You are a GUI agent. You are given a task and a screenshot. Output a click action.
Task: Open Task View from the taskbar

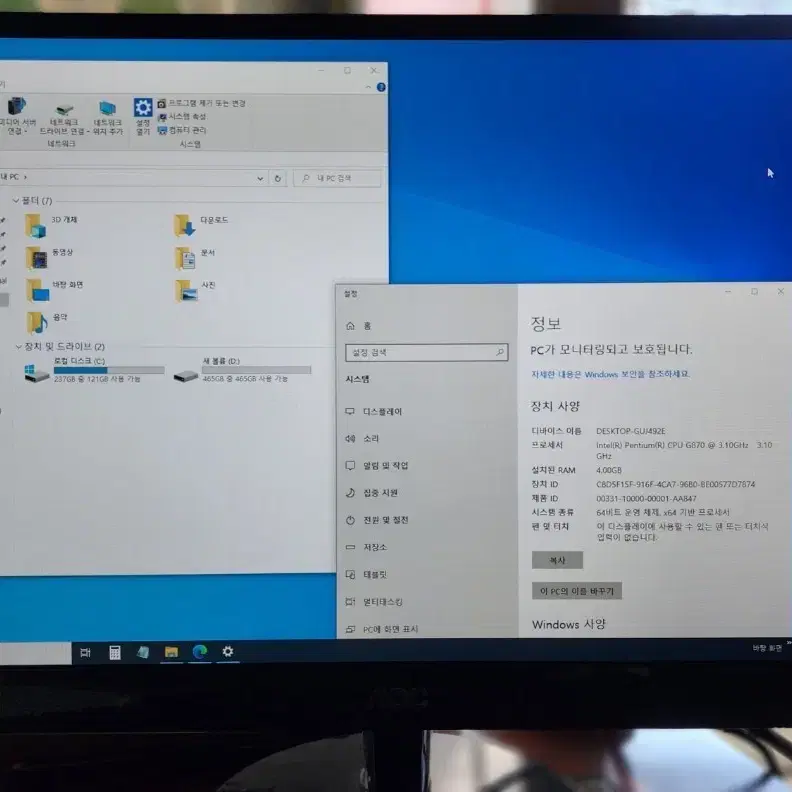click(x=85, y=653)
